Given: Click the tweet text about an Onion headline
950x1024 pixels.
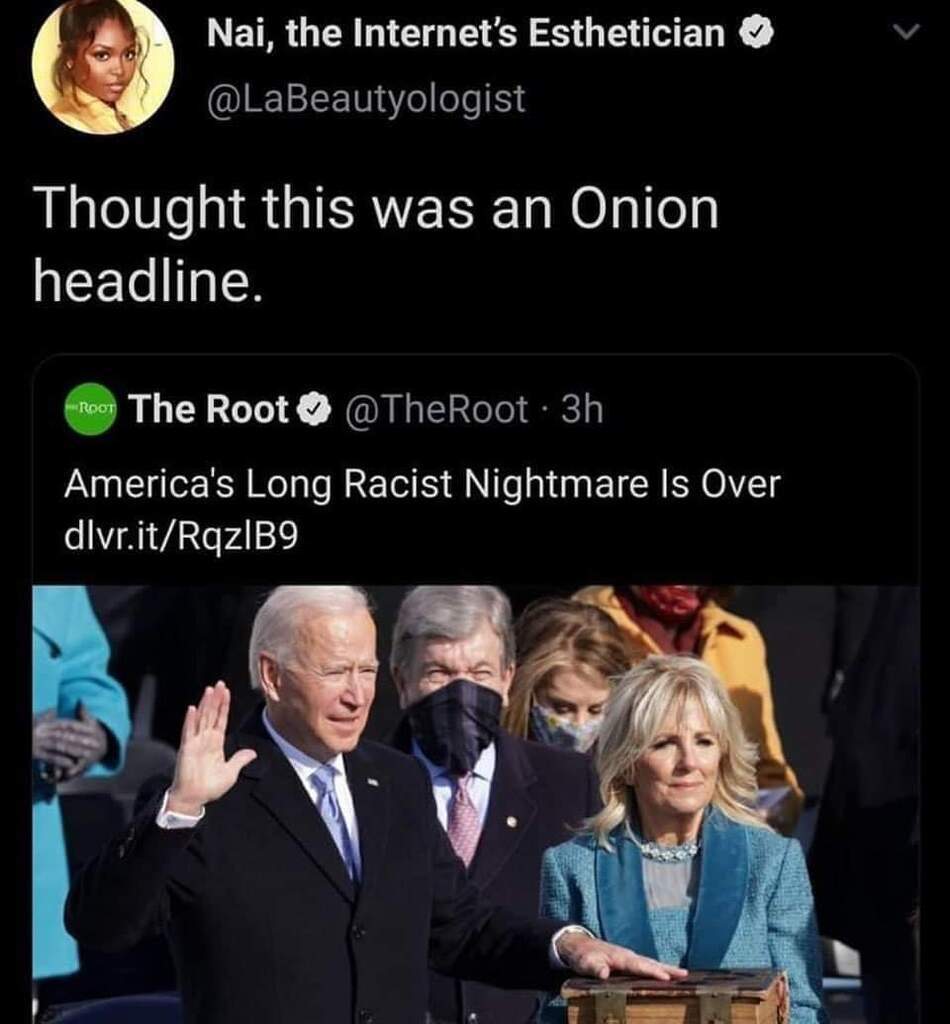Looking at the screenshot, I should click(x=375, y=245).
